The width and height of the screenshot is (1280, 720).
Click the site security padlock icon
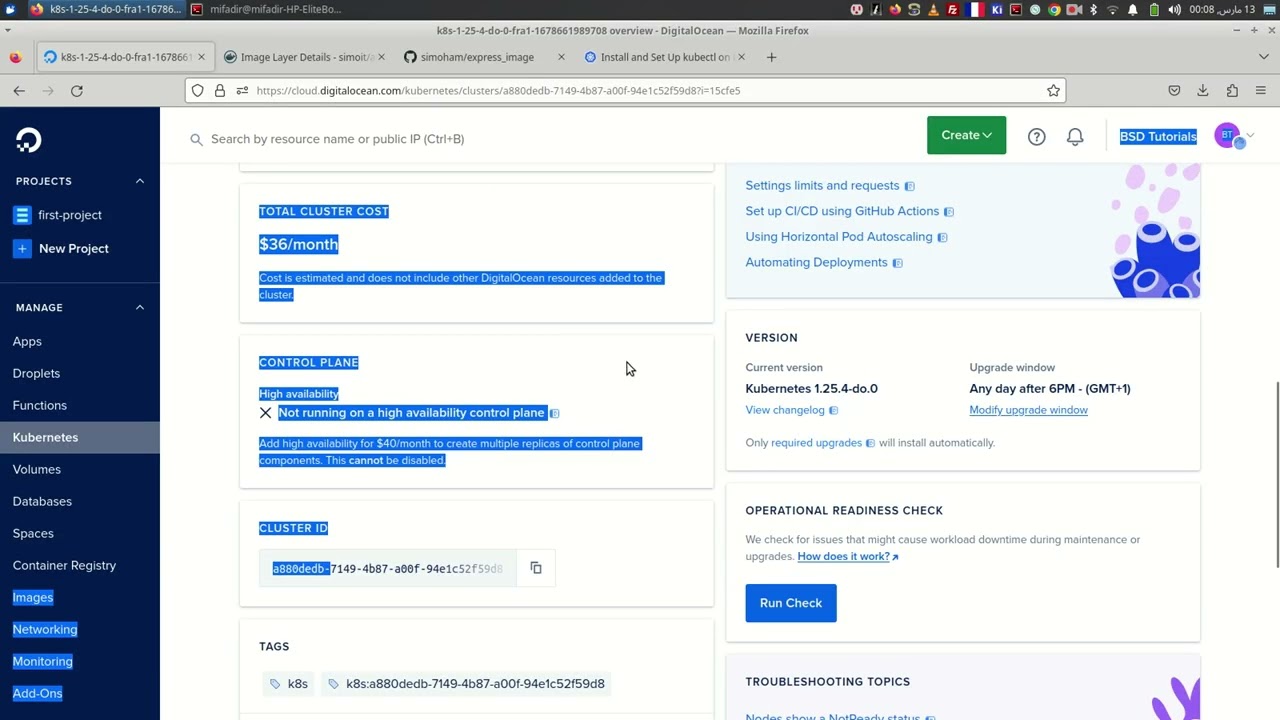click(x=220, y=90)
